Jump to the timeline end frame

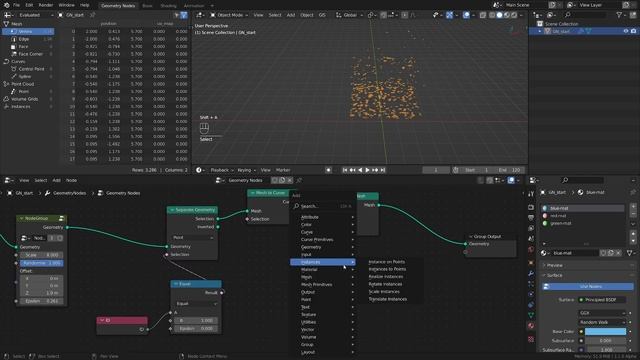coord(382,170)
